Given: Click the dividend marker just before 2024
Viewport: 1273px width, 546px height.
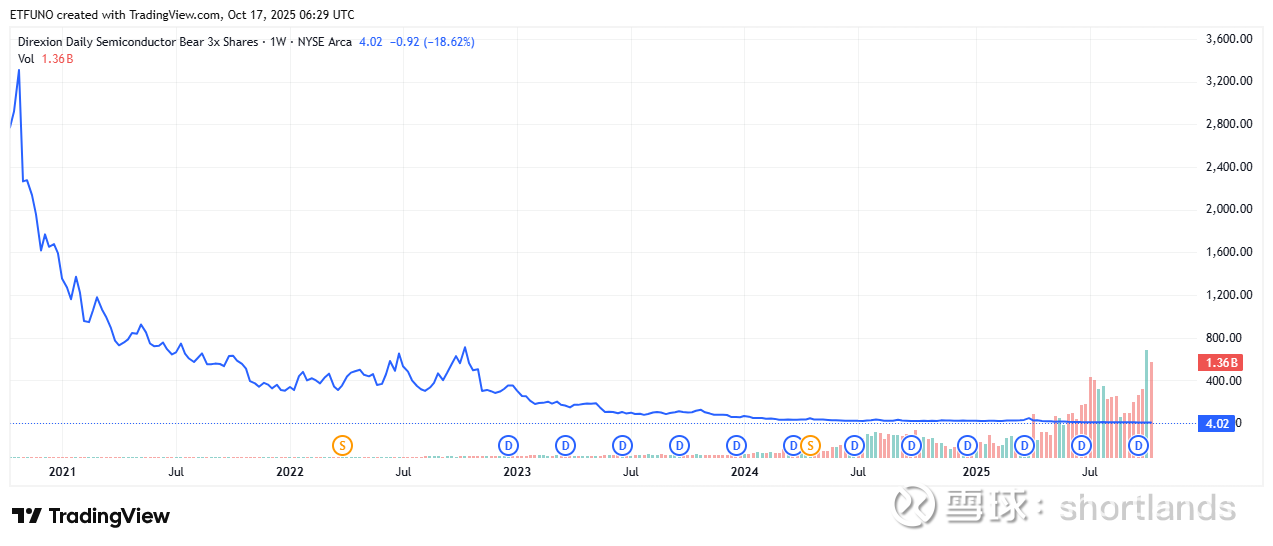Looking at the screenshot, I should pos(737,444).
